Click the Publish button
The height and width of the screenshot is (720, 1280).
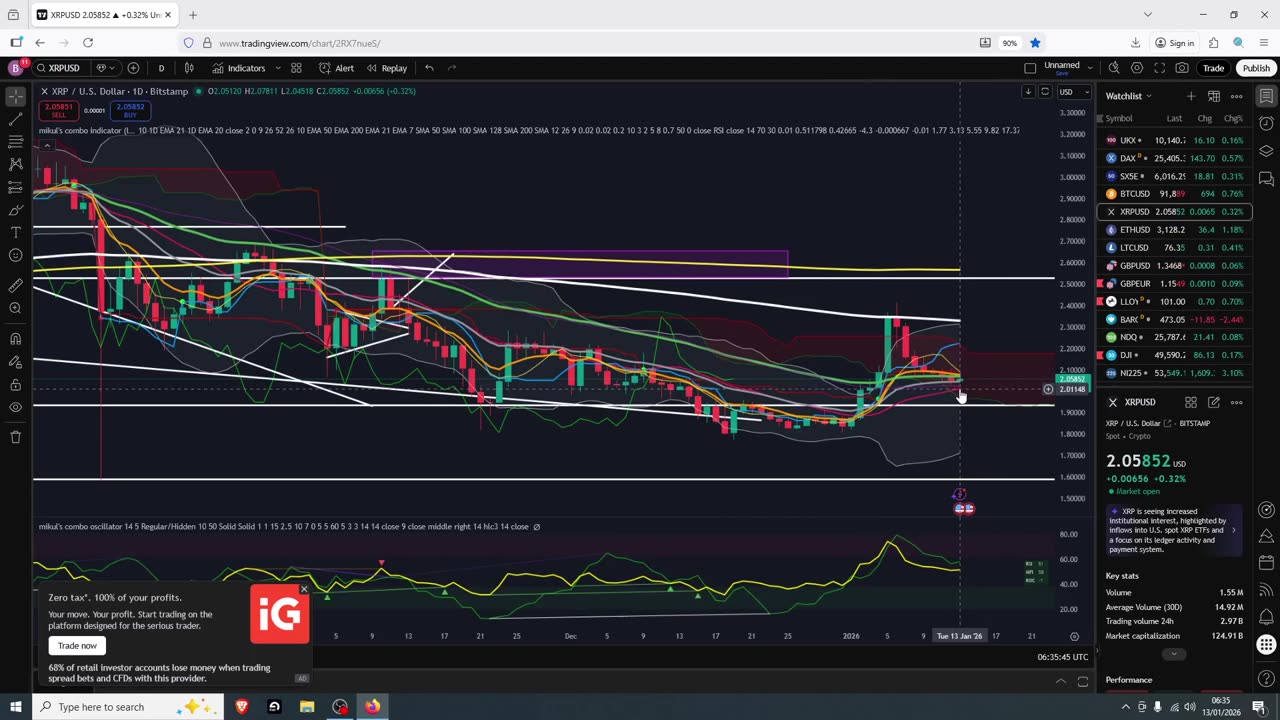pyautogui.click(x=1256, y=68)
